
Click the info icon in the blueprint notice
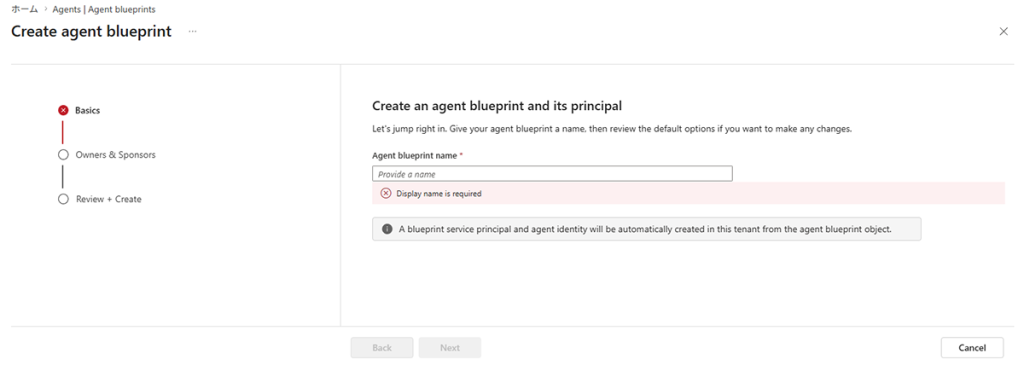point(387,229)
